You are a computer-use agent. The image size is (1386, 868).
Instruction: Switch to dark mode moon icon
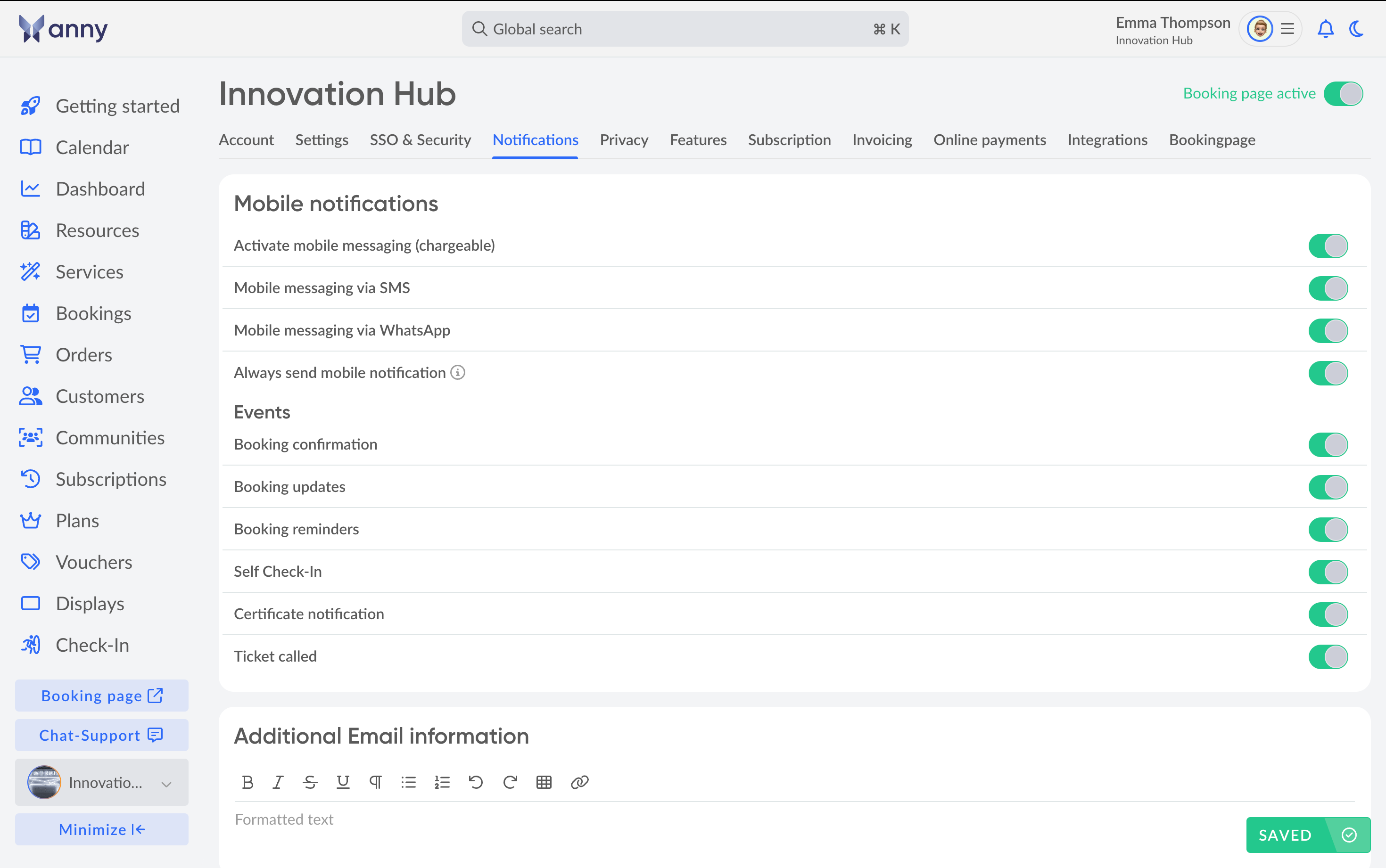click(x=1357, y=29)
